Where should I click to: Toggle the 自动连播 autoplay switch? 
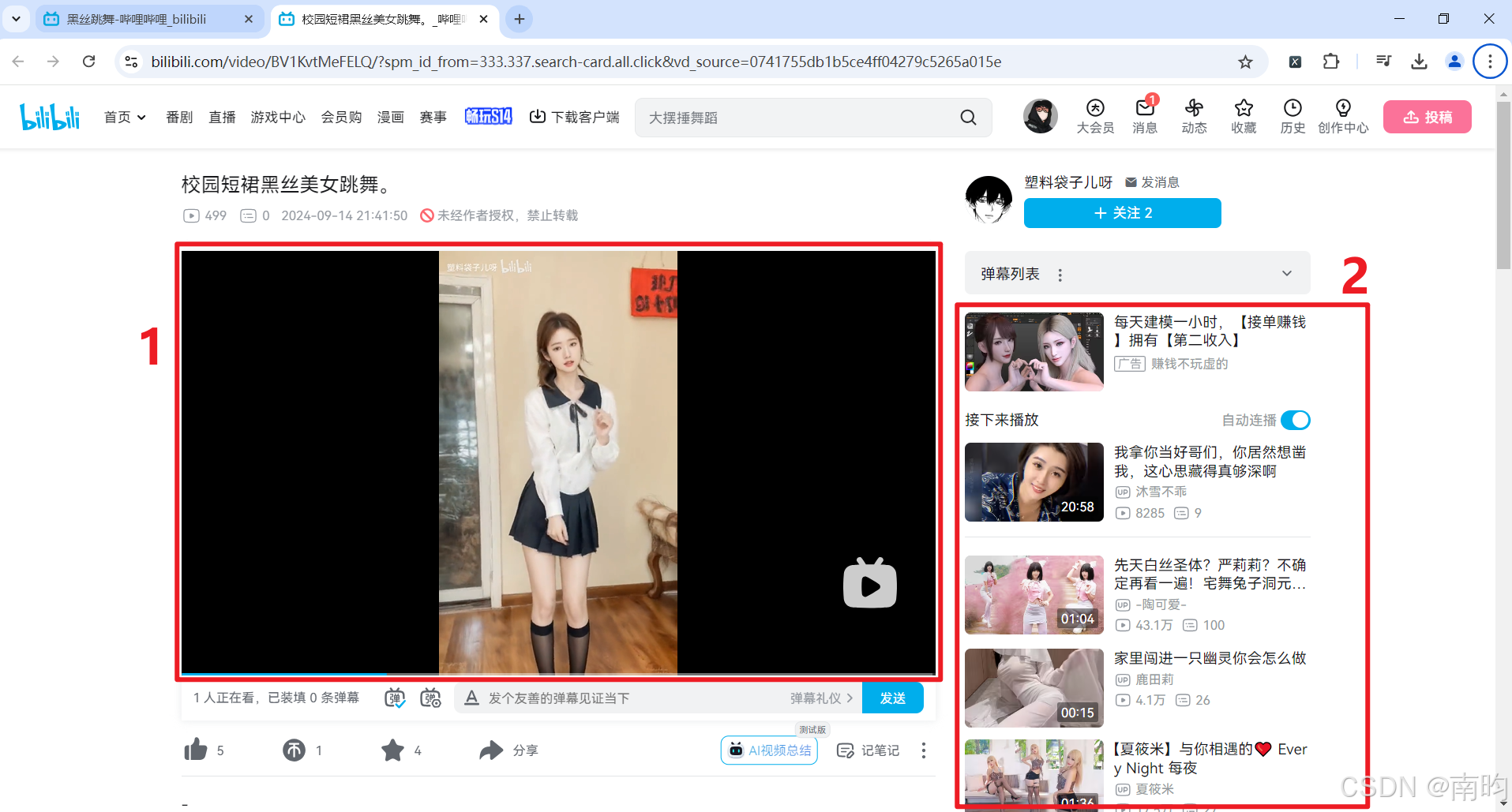[x=1295, y=420]
